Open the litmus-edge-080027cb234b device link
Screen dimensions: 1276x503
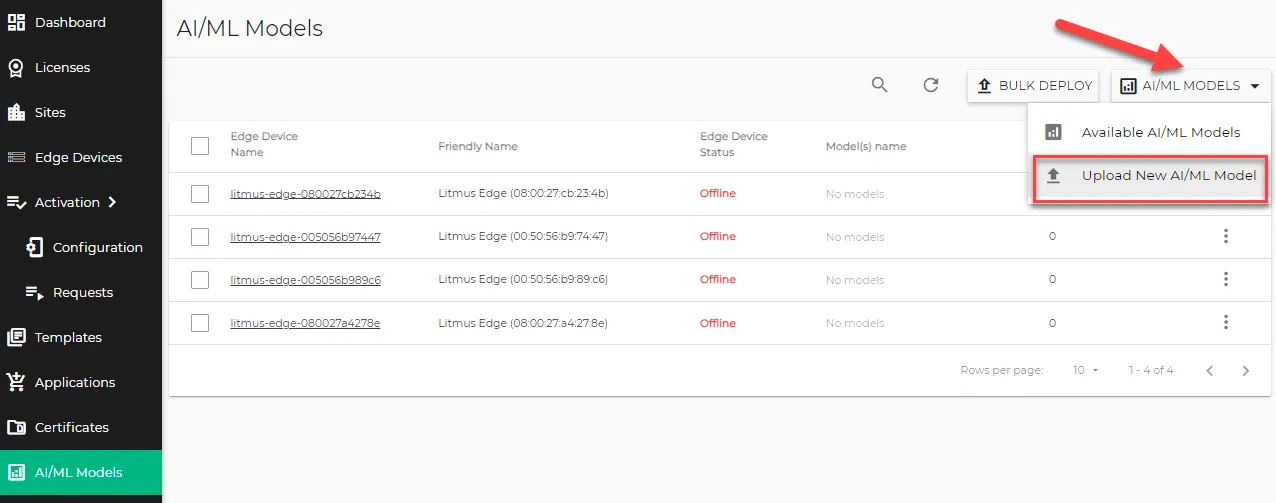[305, 194]
